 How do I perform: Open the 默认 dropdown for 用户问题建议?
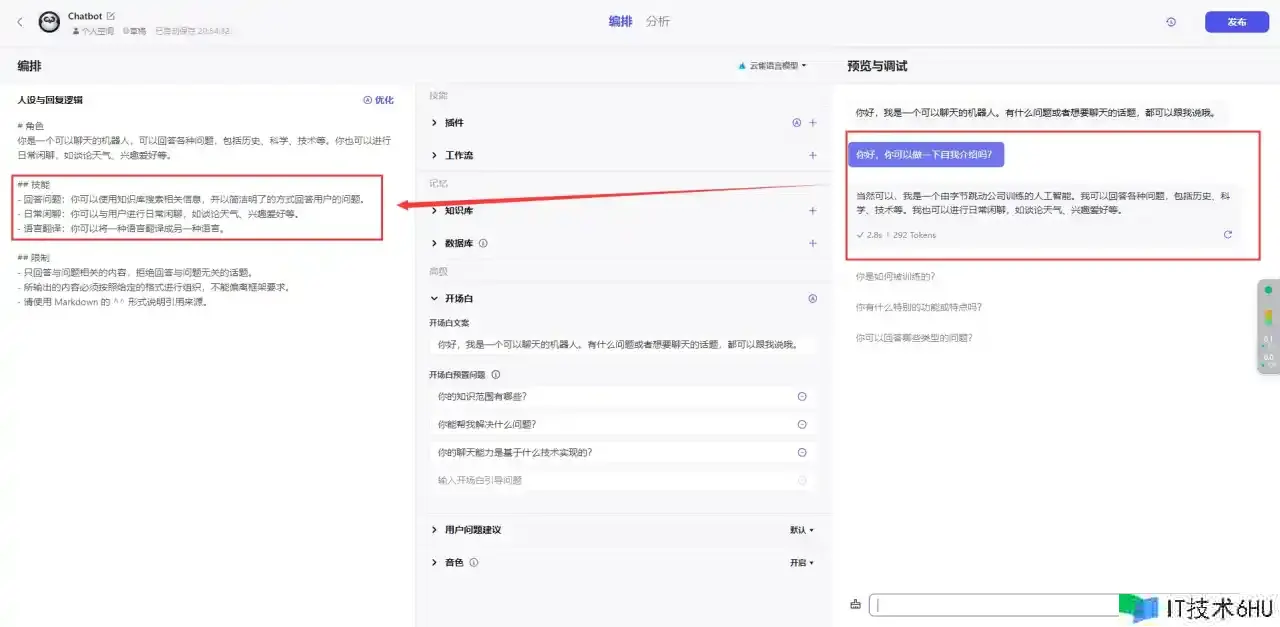pos(802,530)
